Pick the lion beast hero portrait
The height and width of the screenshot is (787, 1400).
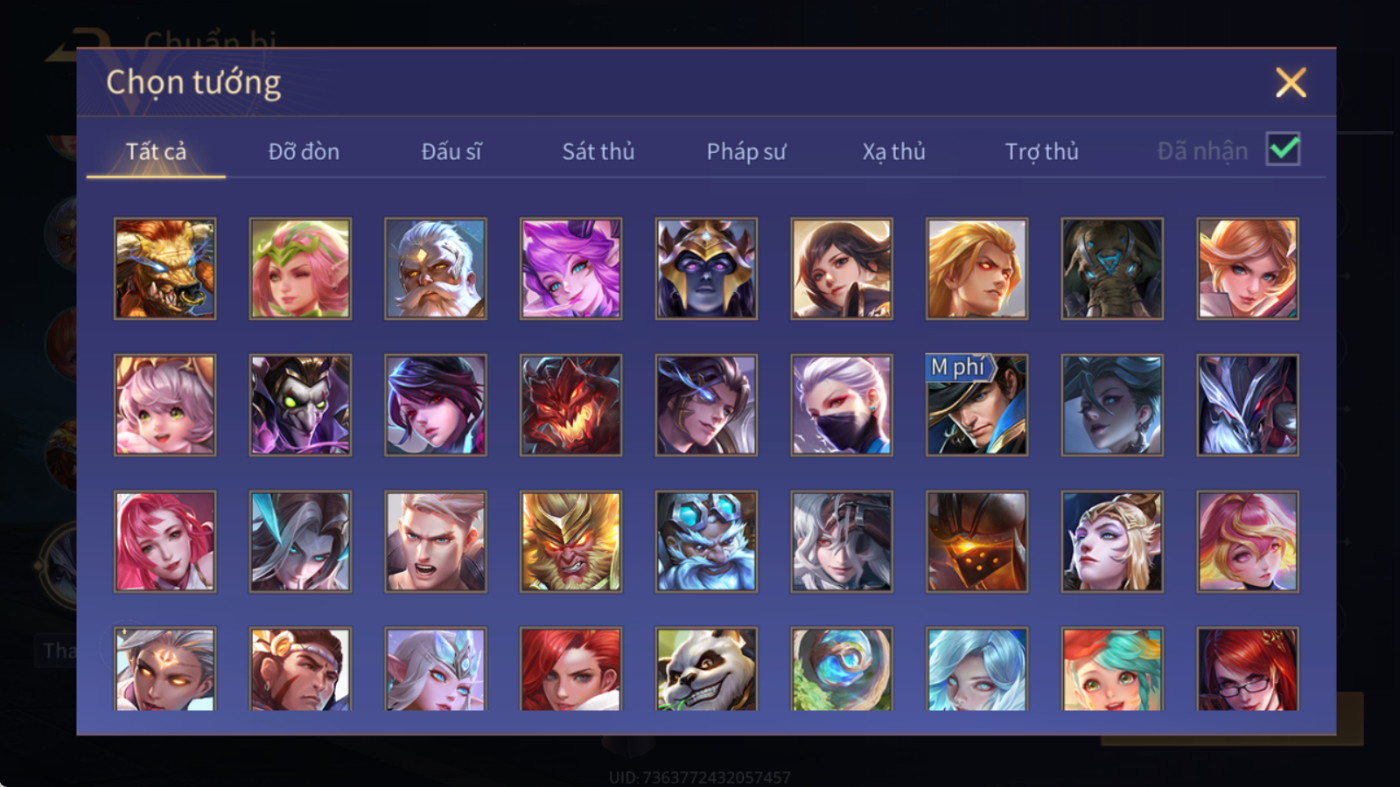[x=165, y=269]
